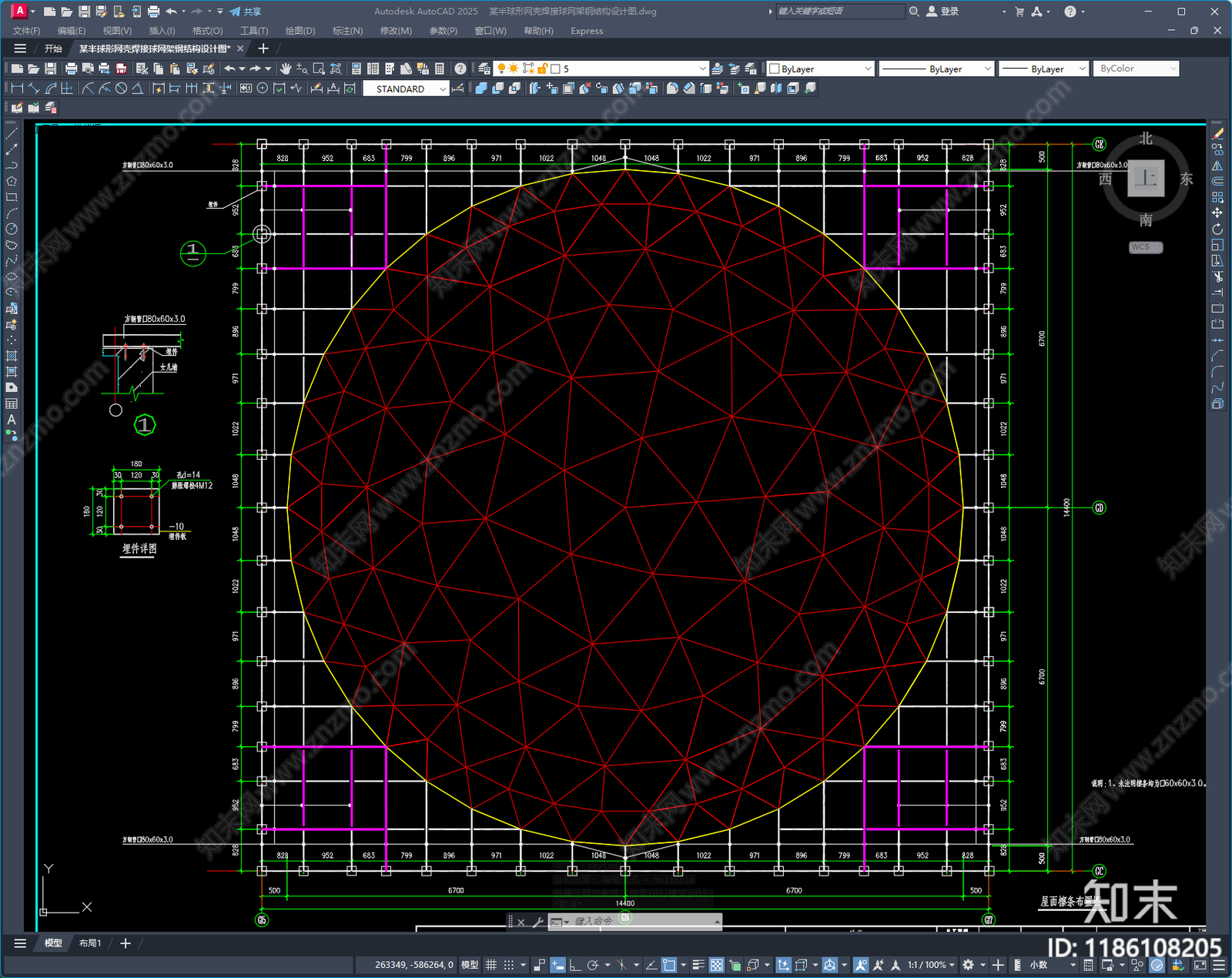The height and width of the screenshot is (978, 1232).
Task: Expand the layer 5 dropdown
Action: [x=701, y=69]
